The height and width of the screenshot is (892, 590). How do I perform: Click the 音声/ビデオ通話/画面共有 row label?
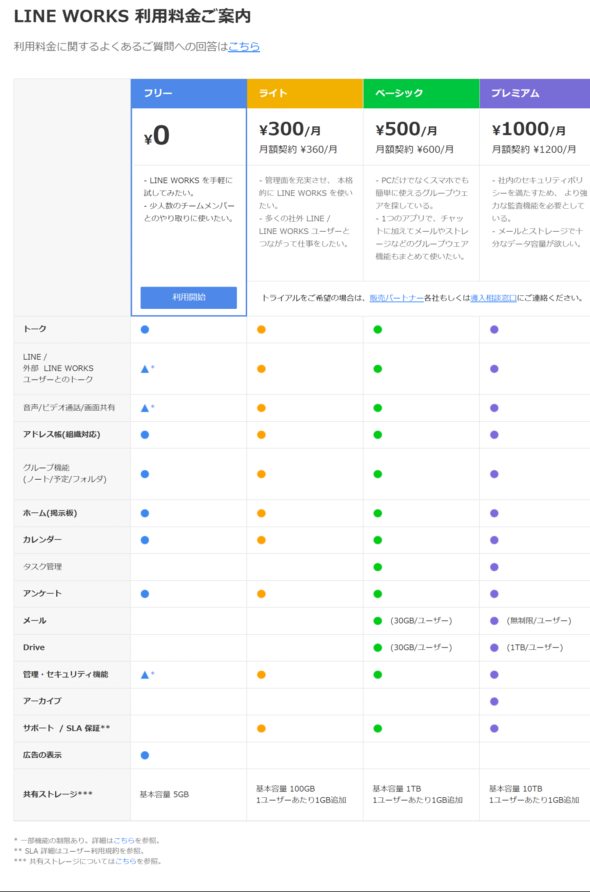click(x=69, y=408)
